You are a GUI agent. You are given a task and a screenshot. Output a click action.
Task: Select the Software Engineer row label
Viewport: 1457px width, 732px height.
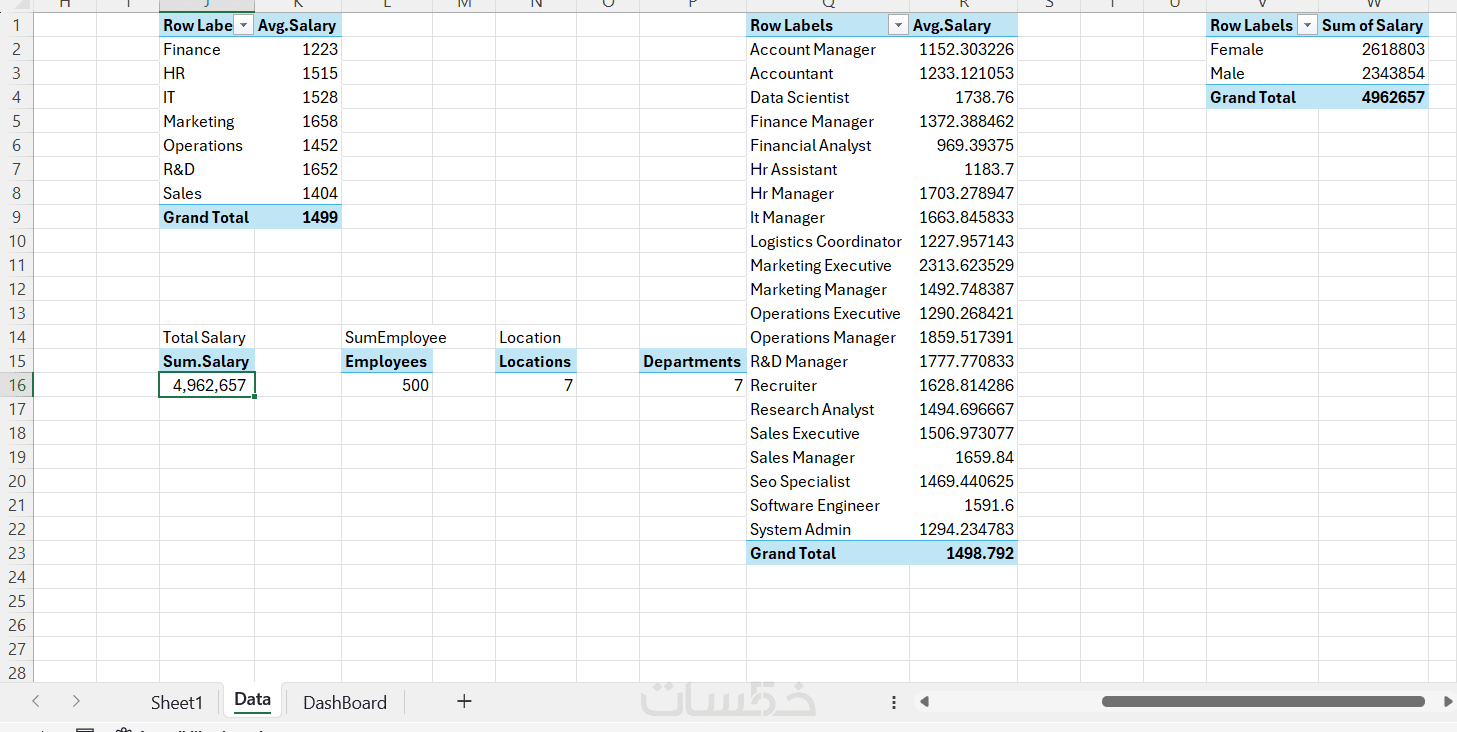click(x=828, y=505)
